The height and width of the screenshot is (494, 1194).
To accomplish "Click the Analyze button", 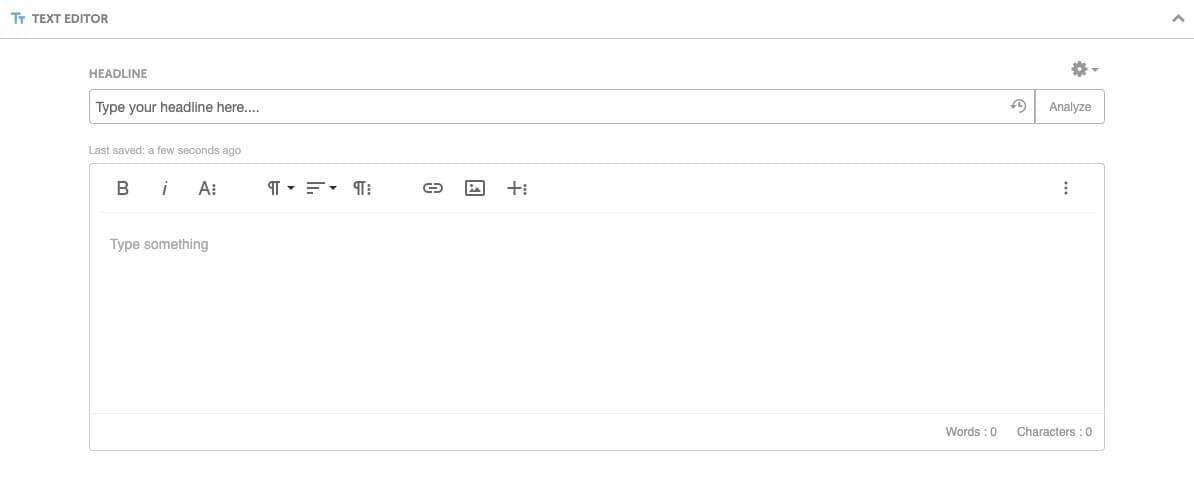I will 1070,107.
